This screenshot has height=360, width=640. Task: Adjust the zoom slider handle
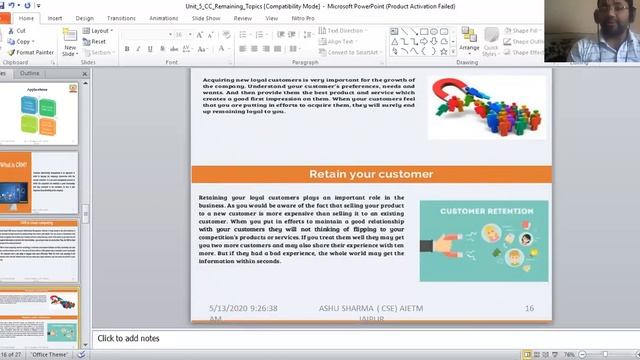[x=606, y=355]
